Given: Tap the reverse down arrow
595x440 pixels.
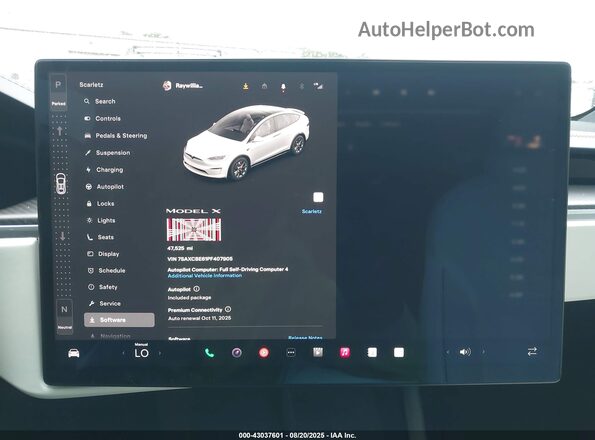Looking at the screenshot, I should tap(63, 236).
